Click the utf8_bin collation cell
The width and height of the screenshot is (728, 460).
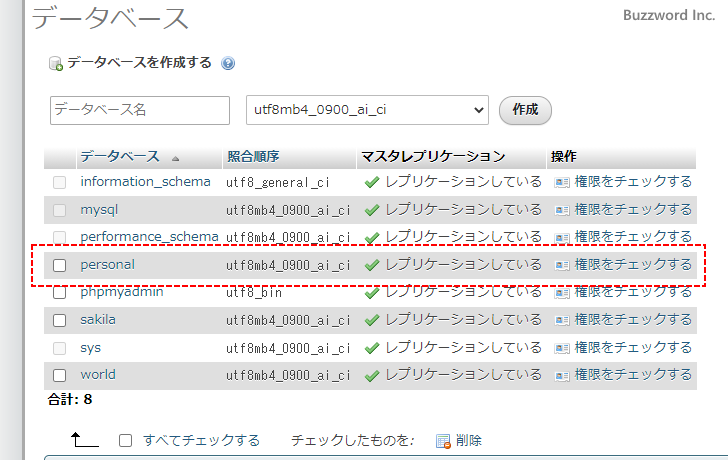(x=254, y=293)
